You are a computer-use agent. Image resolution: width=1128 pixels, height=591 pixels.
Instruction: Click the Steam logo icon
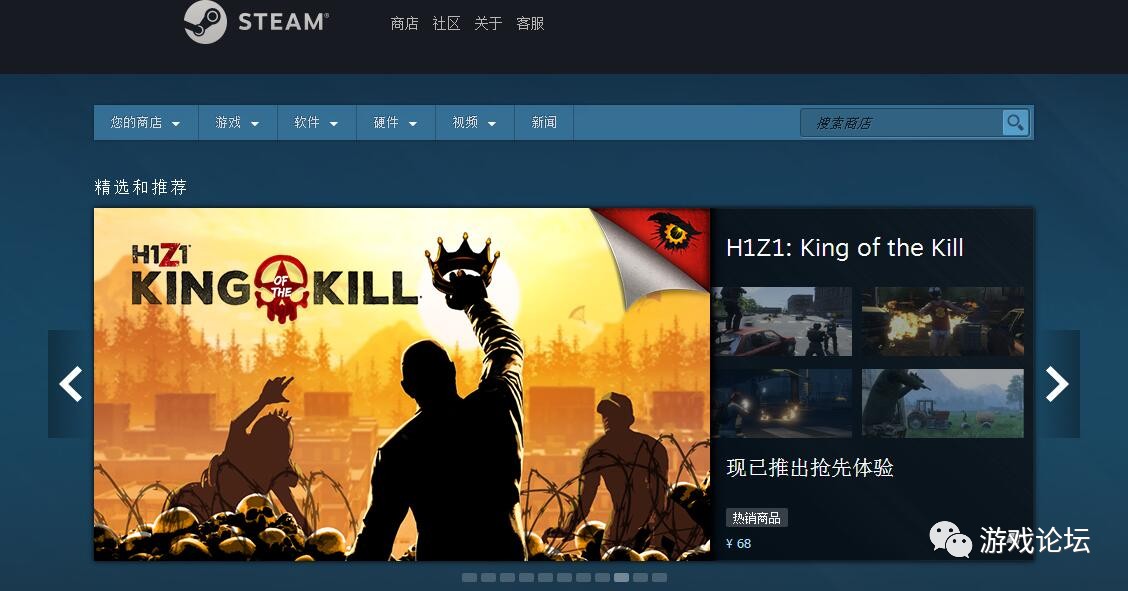coord(205,22)
